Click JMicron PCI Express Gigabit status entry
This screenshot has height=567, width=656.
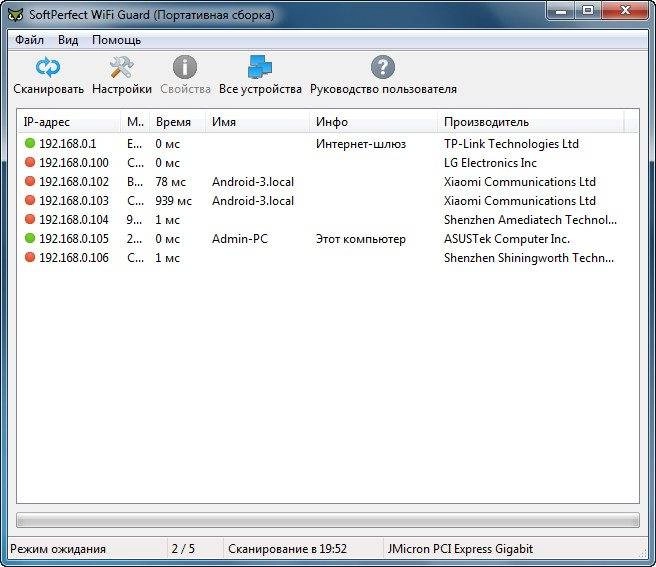pos(460,549)
